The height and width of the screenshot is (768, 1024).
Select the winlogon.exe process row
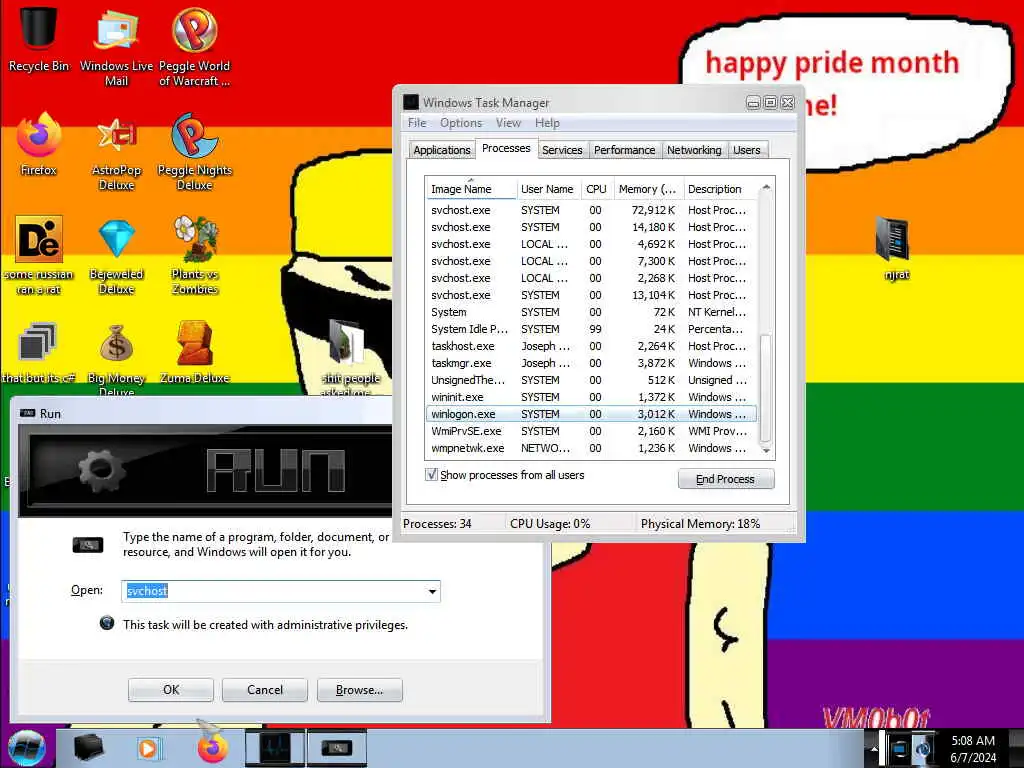pos(591,414)
